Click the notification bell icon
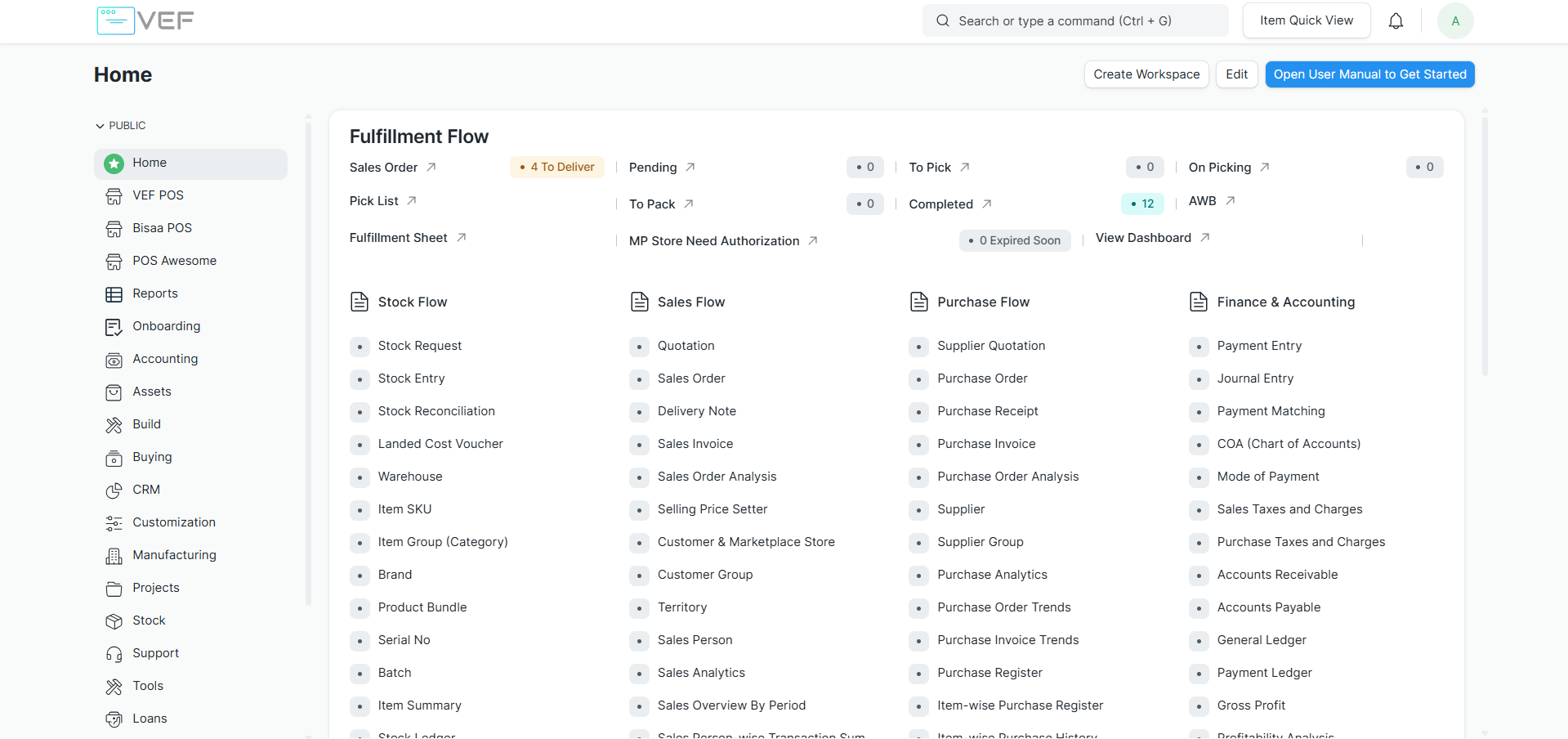 [1396, 21]
